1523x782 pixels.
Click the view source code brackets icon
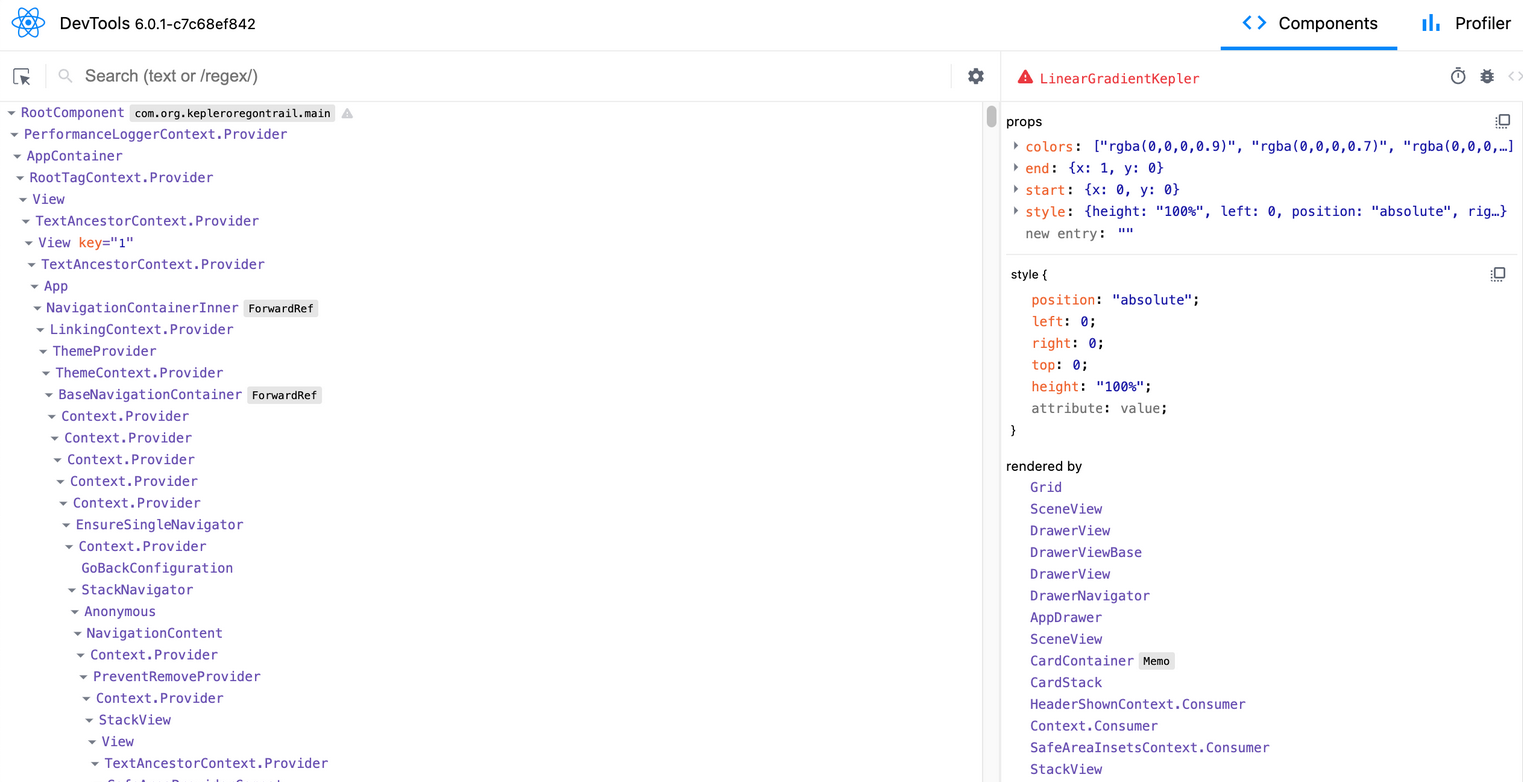tap(1514, 77)
